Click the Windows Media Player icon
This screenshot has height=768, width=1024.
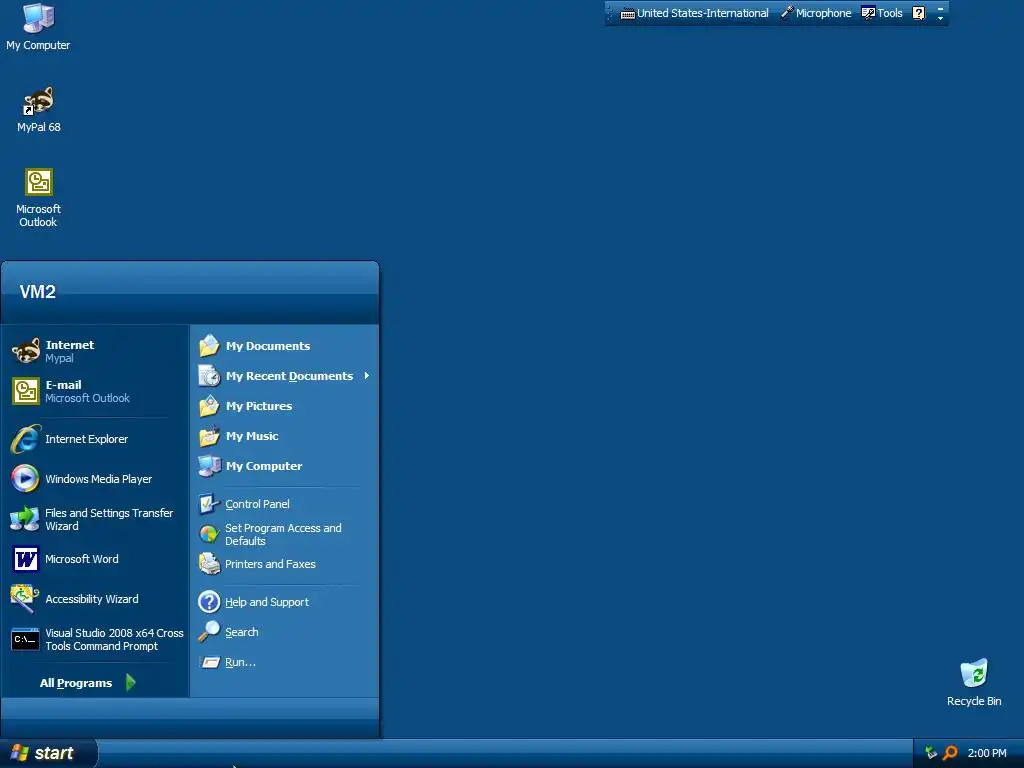click(x=25, y=479)
